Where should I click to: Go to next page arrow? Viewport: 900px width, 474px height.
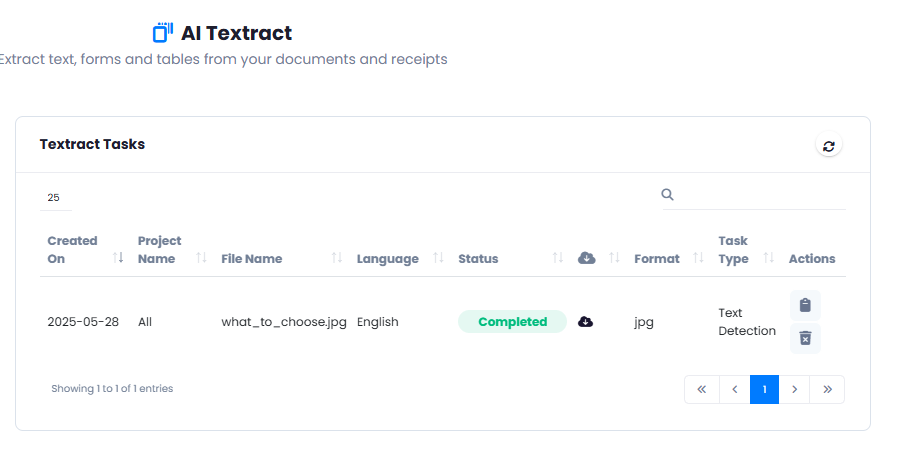(794, 390)
